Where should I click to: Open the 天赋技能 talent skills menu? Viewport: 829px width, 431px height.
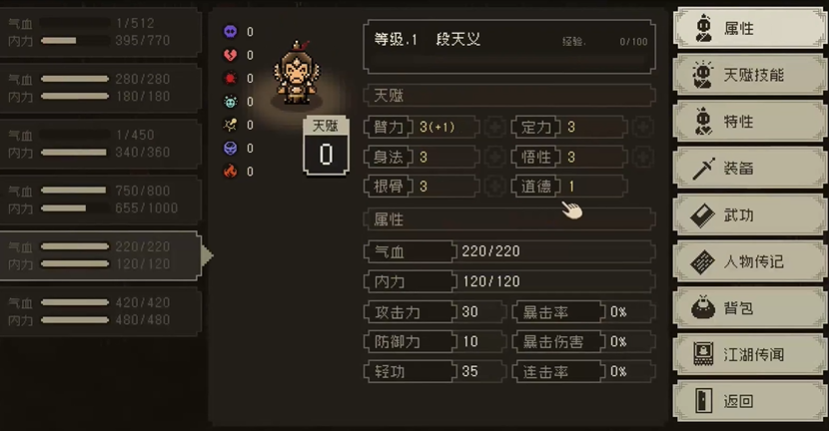point(750,75)
